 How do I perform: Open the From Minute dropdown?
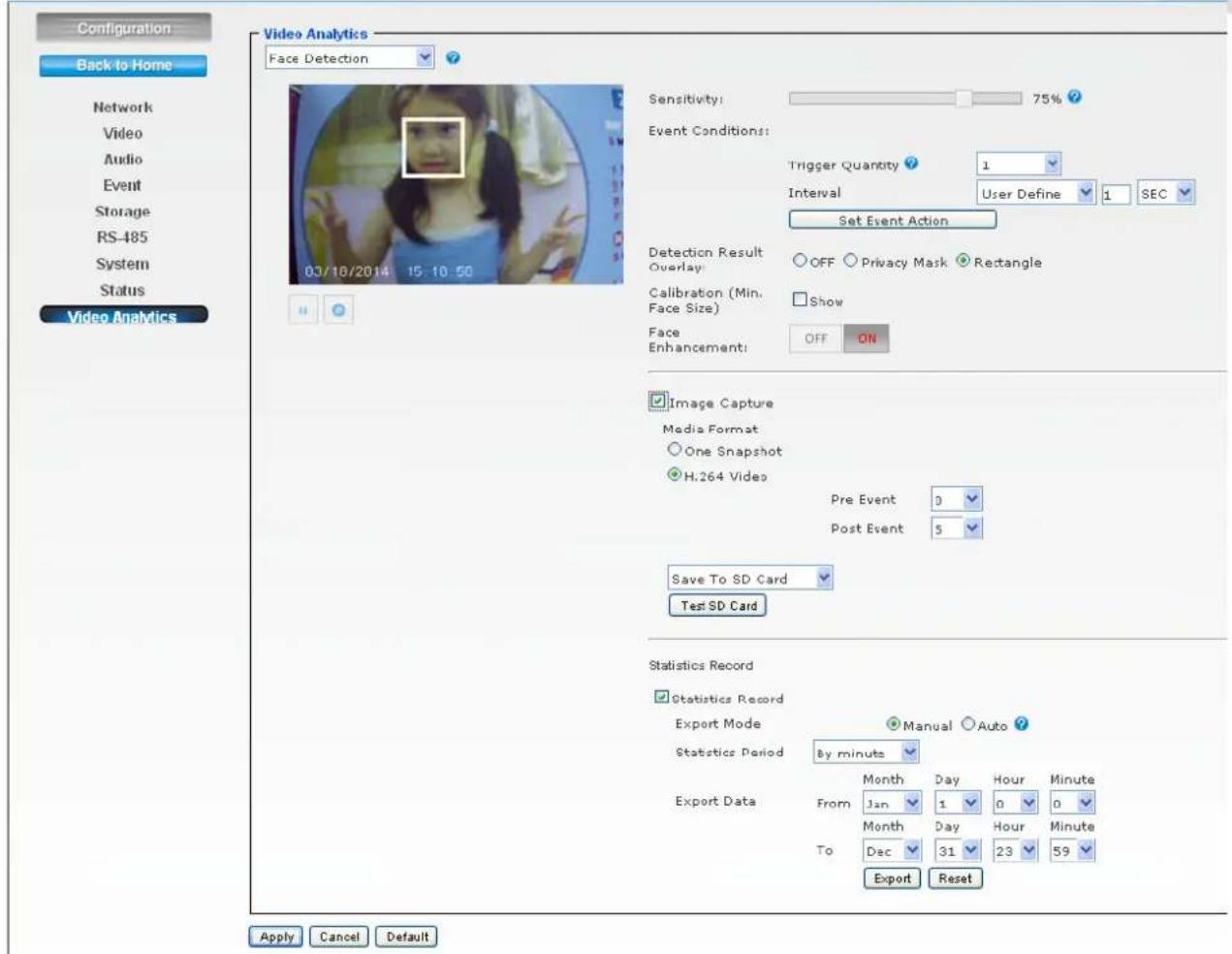(1072, 803)
